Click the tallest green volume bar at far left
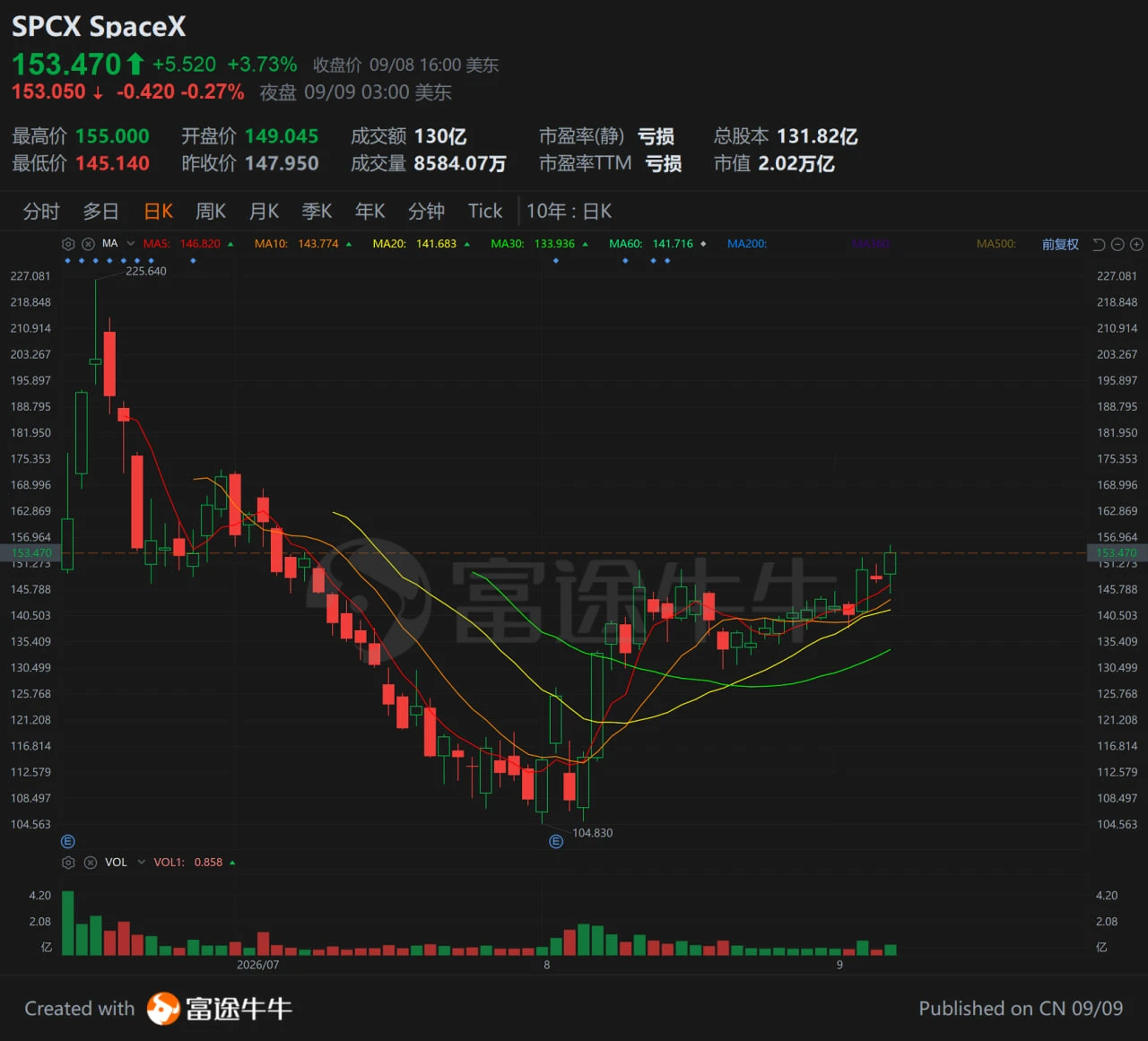The image size is (1148, 1041). coord(68,923)
